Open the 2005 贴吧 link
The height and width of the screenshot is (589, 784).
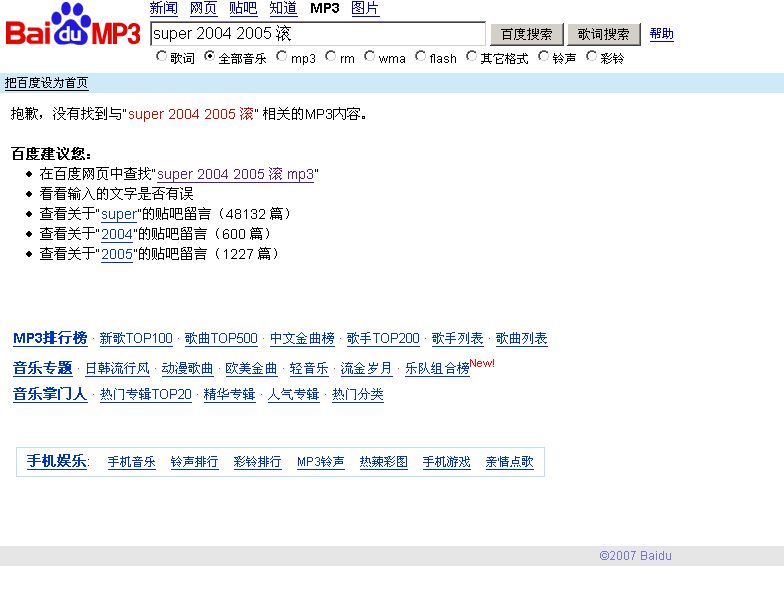(116, 254)
